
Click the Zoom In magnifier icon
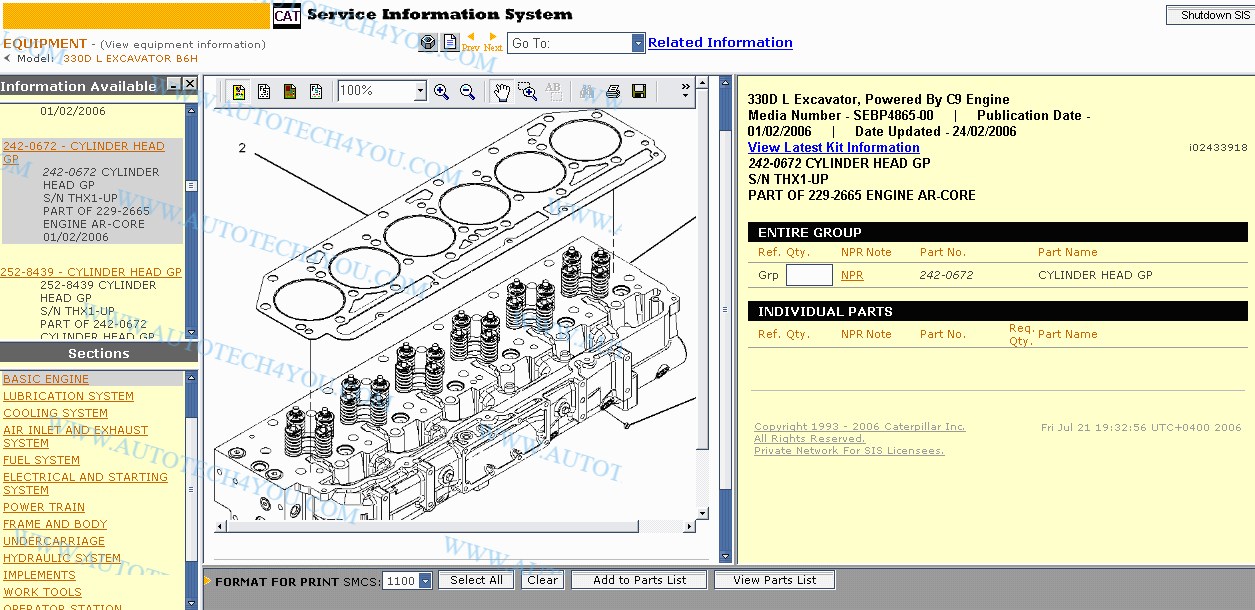click(x=441, y=92)
